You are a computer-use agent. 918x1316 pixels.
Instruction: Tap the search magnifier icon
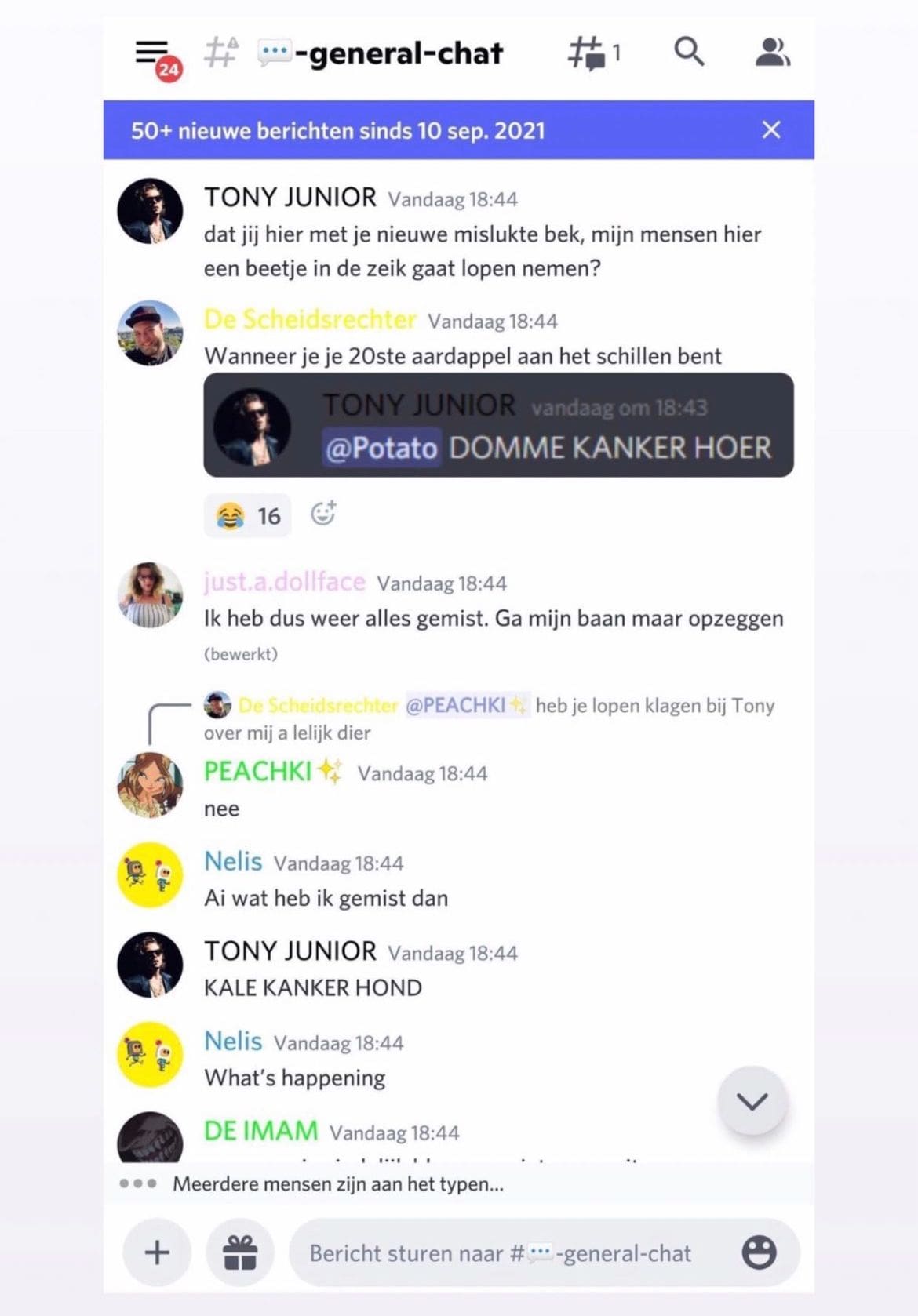[689, 52]
